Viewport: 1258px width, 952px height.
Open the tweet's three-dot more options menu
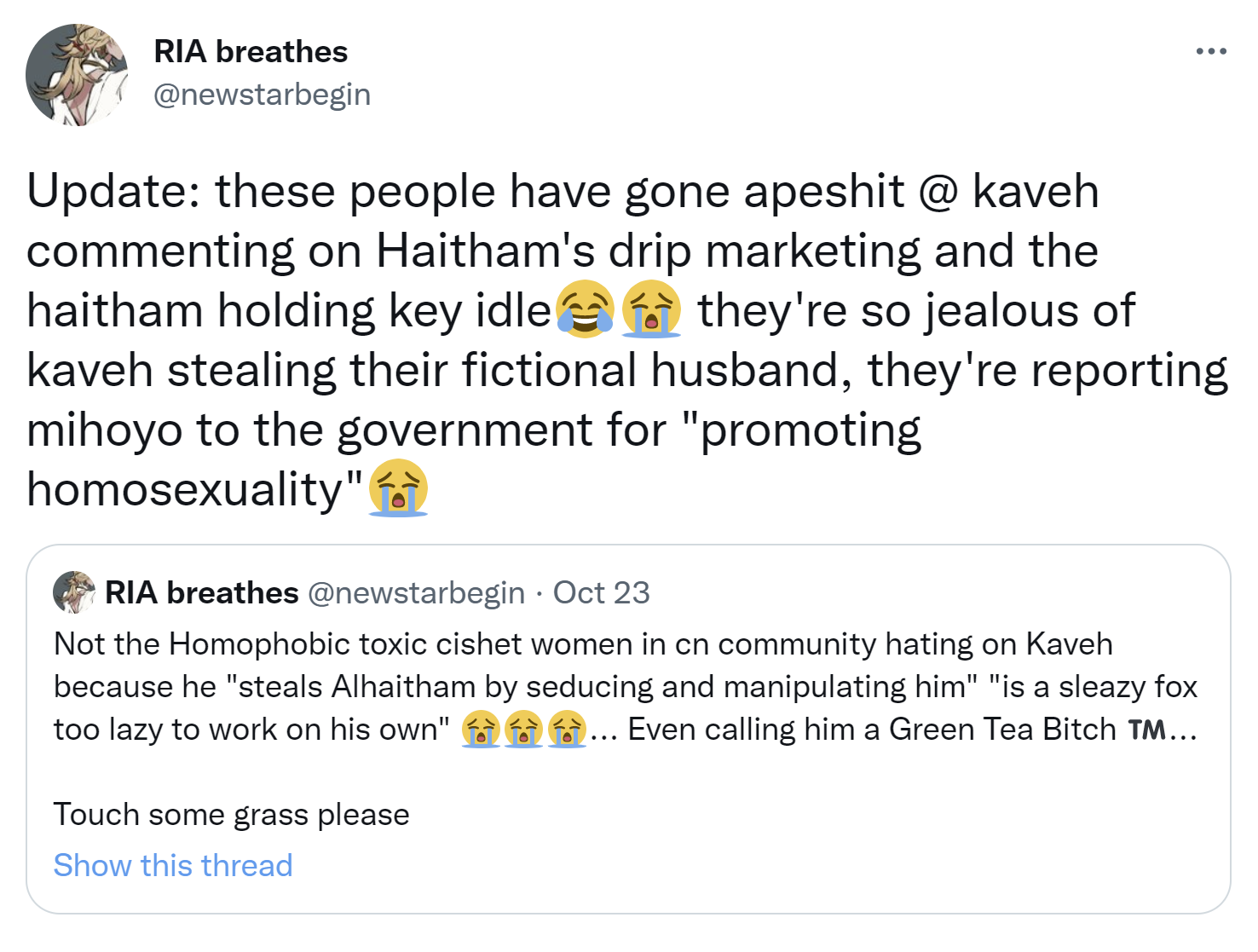(x=1210, y=52)
